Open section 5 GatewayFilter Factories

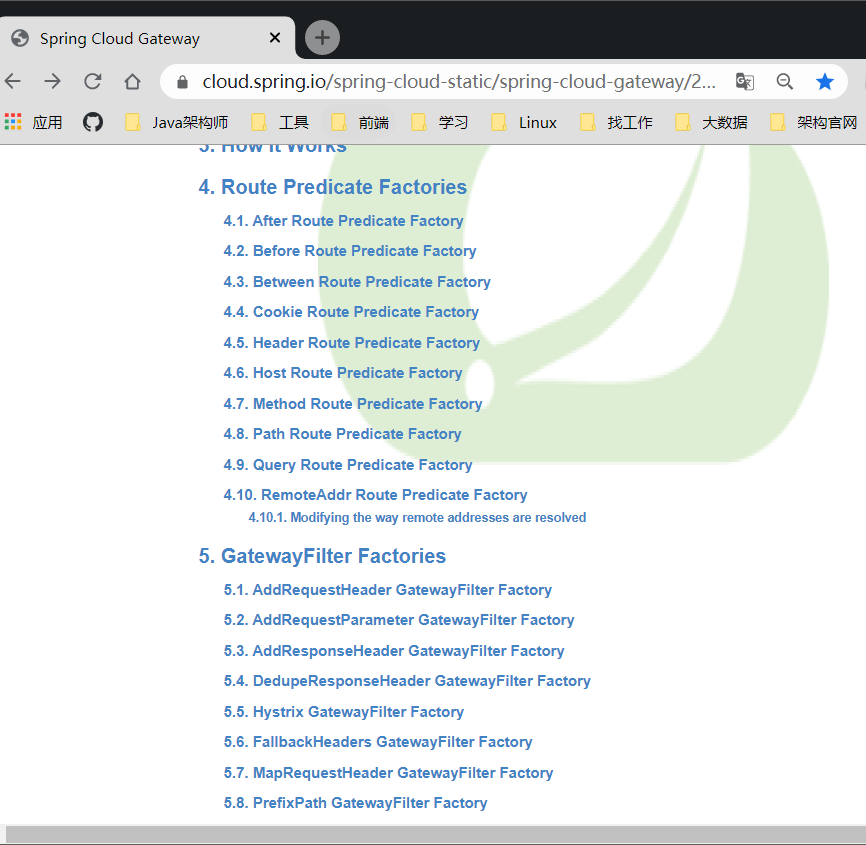tap(322, 556)
